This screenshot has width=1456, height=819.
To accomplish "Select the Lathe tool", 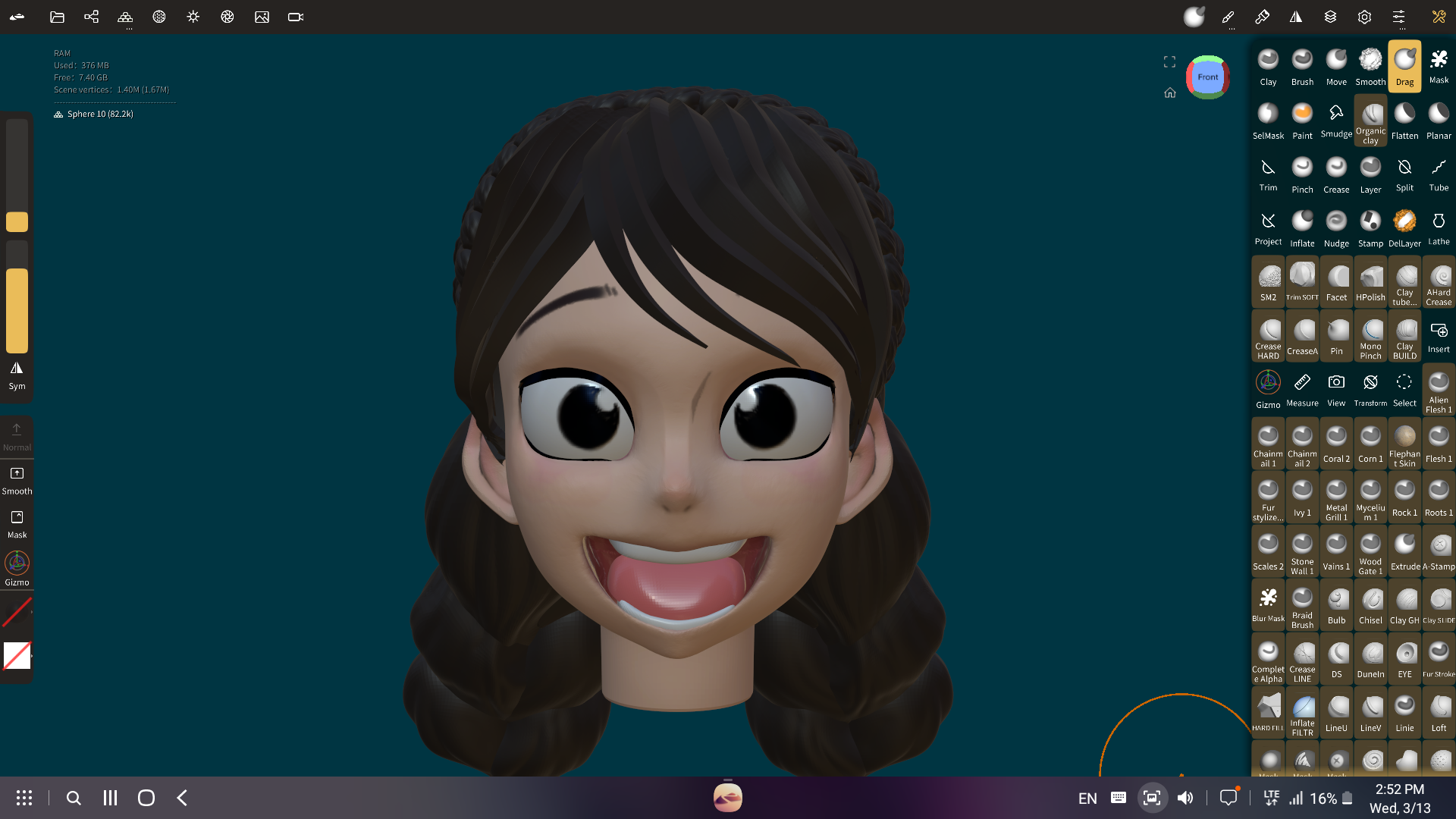I will [x=1439, y=228].
